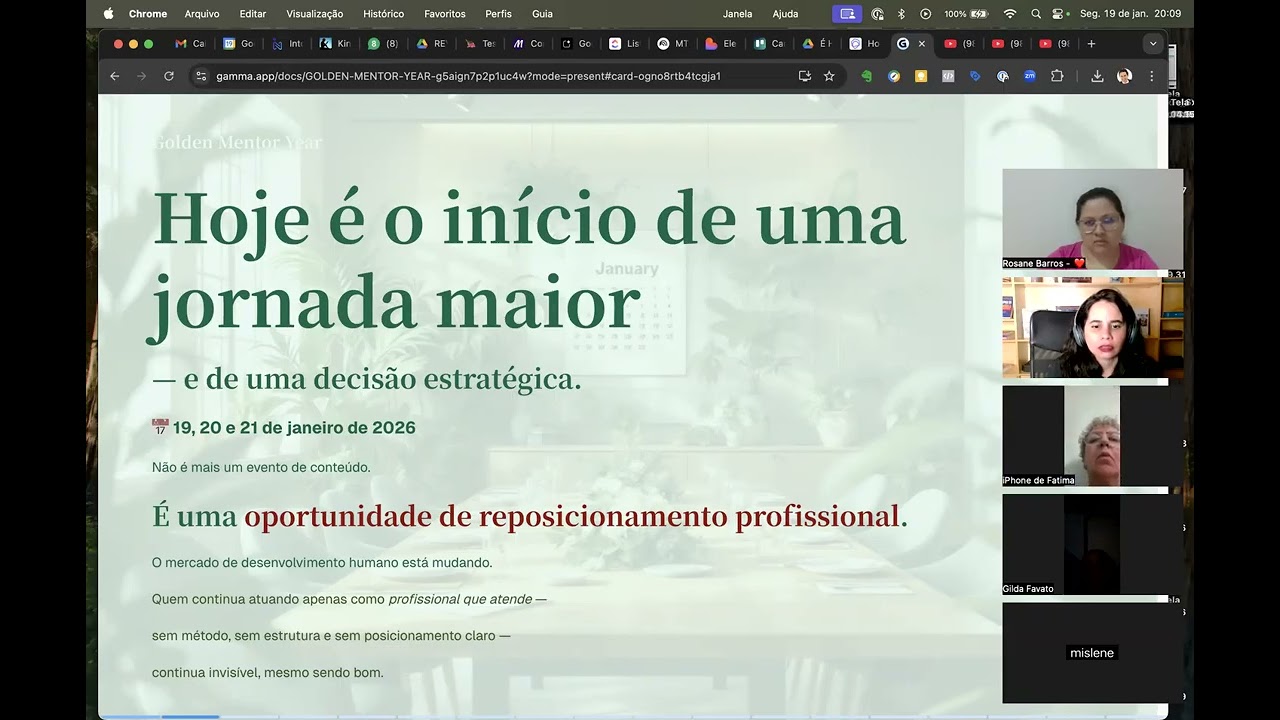Viewport: 1280px width, 720px height.
Task: Open the Extensions puzzle icon
Action: (1057, 76)
